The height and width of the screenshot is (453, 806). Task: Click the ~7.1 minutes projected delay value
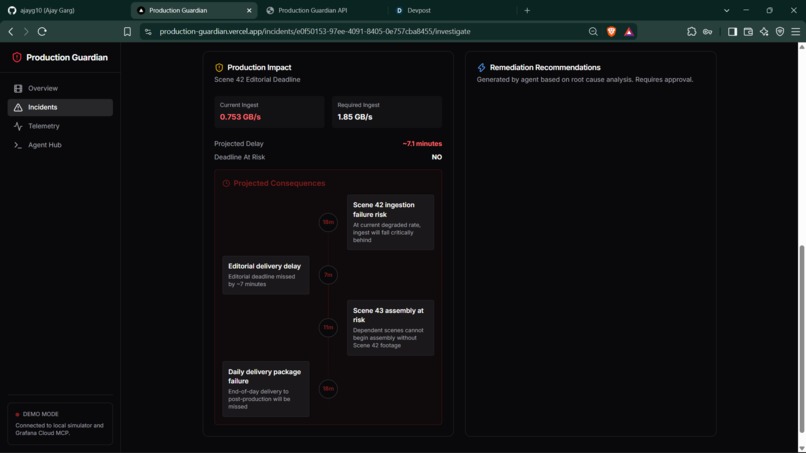pos(422,144)
